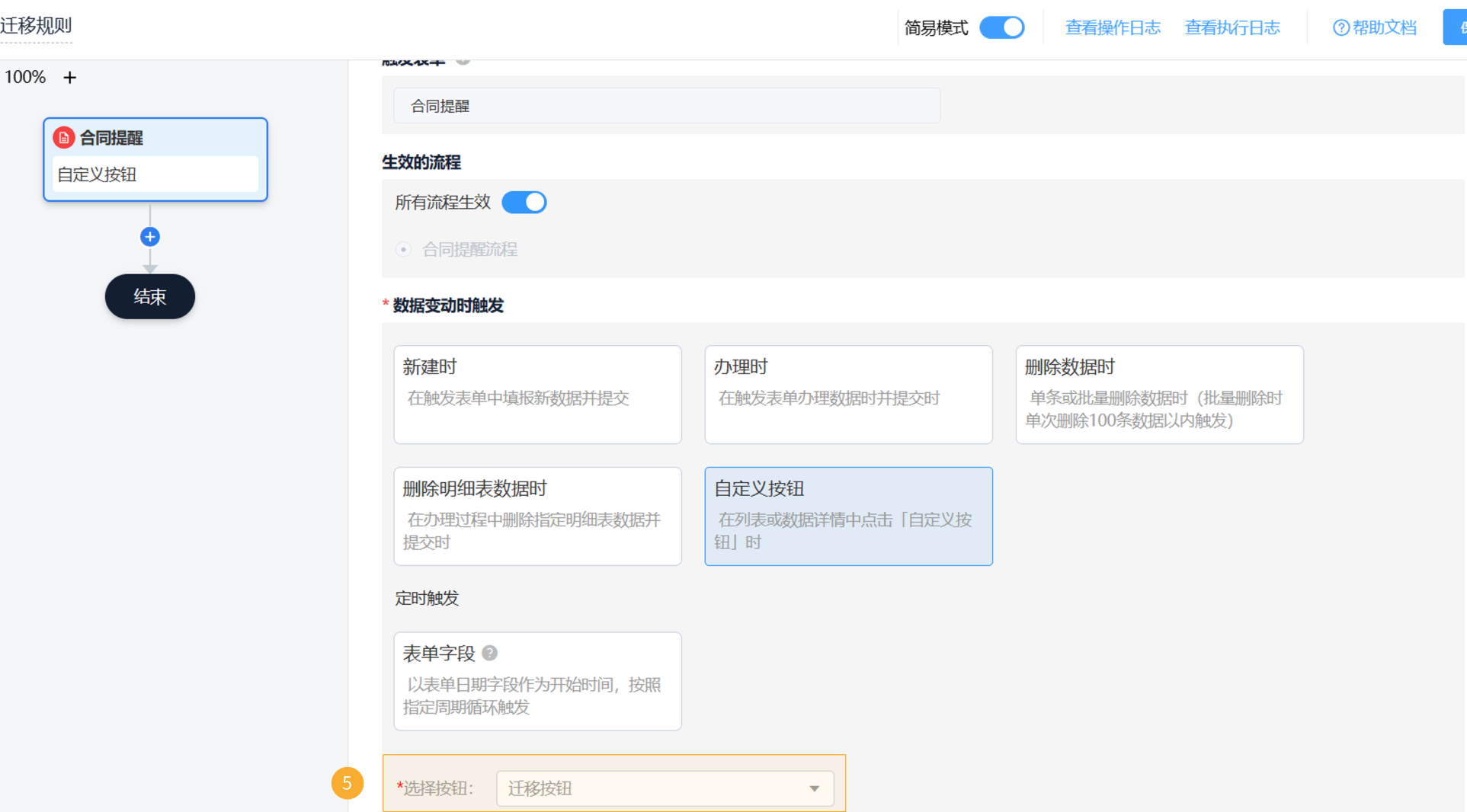Click the 迁移规则 title text

(36, 25)
